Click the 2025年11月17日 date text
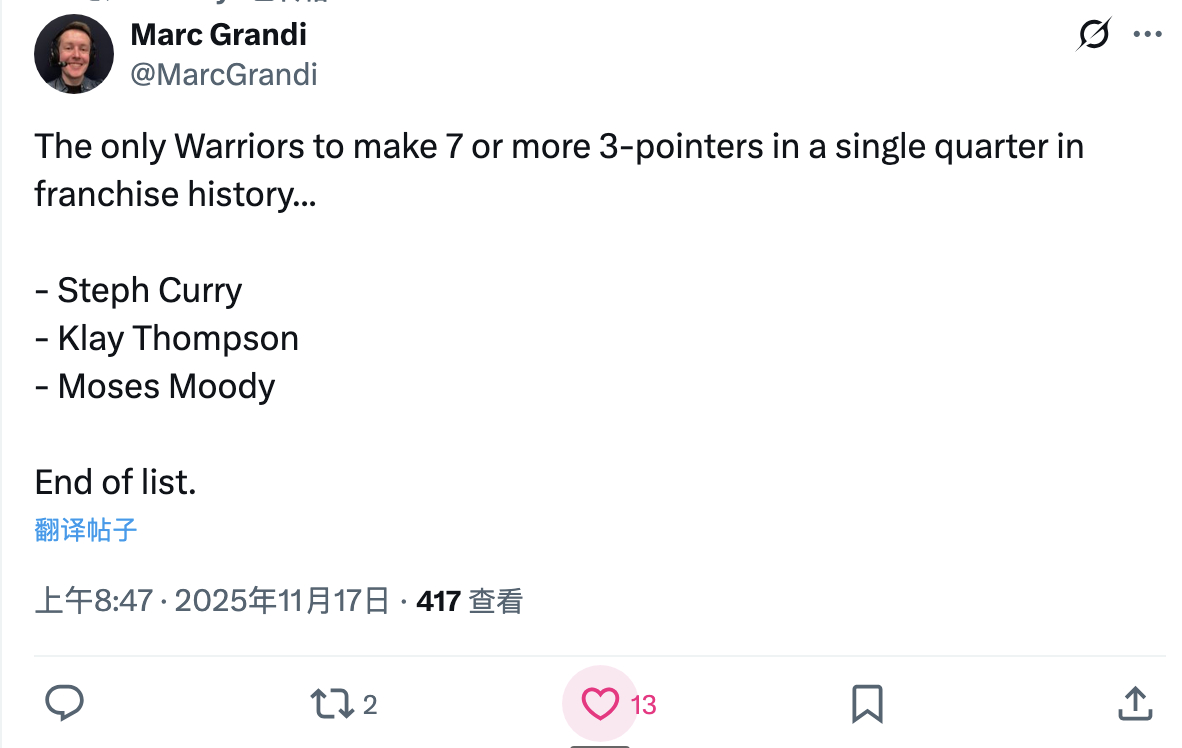Viewport: 1182px width, 748px height. tap(282, 601)
